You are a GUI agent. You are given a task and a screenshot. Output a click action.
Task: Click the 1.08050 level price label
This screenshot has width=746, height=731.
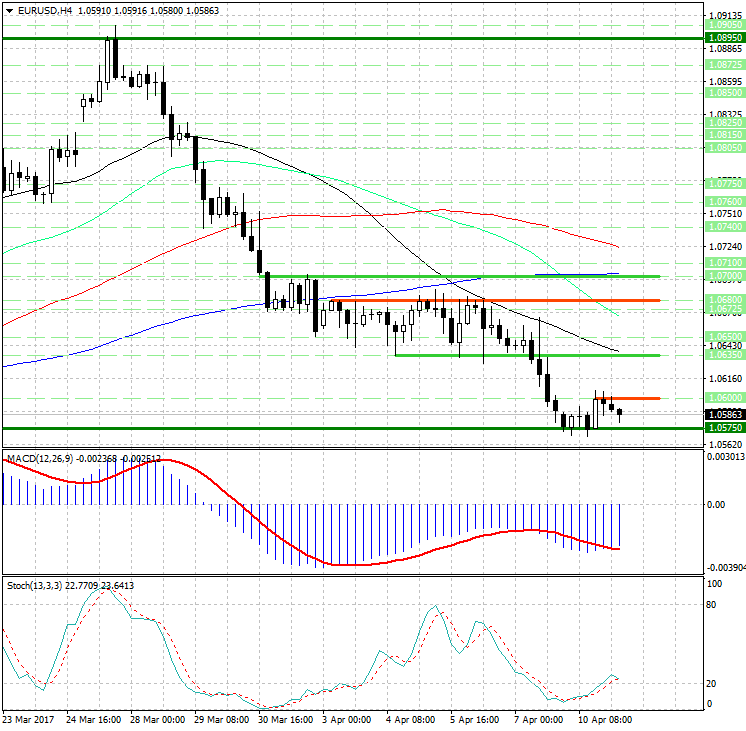coord(725,148)
